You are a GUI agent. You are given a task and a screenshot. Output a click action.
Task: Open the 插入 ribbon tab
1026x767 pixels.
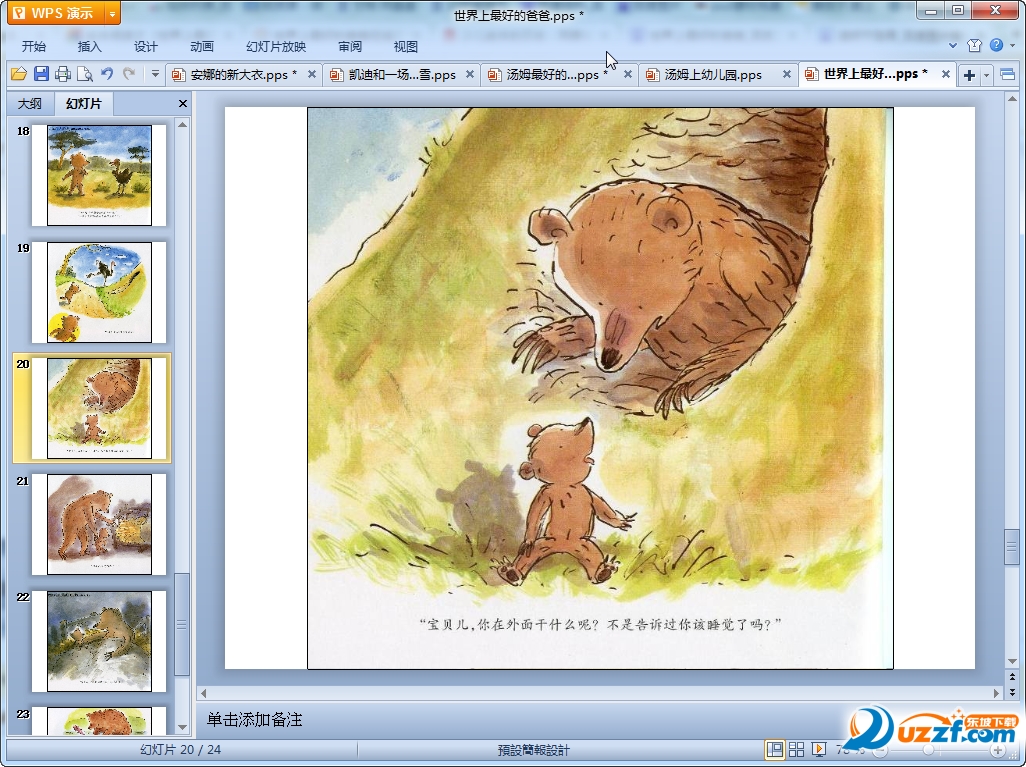click(x=90, y=46)
